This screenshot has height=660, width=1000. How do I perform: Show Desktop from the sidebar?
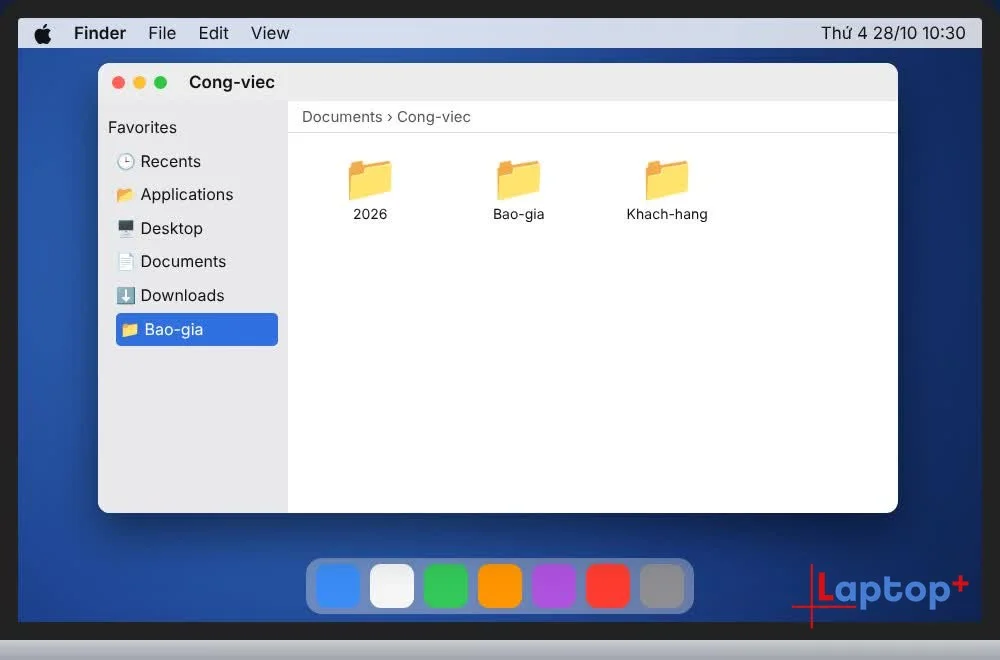point(196,228)
